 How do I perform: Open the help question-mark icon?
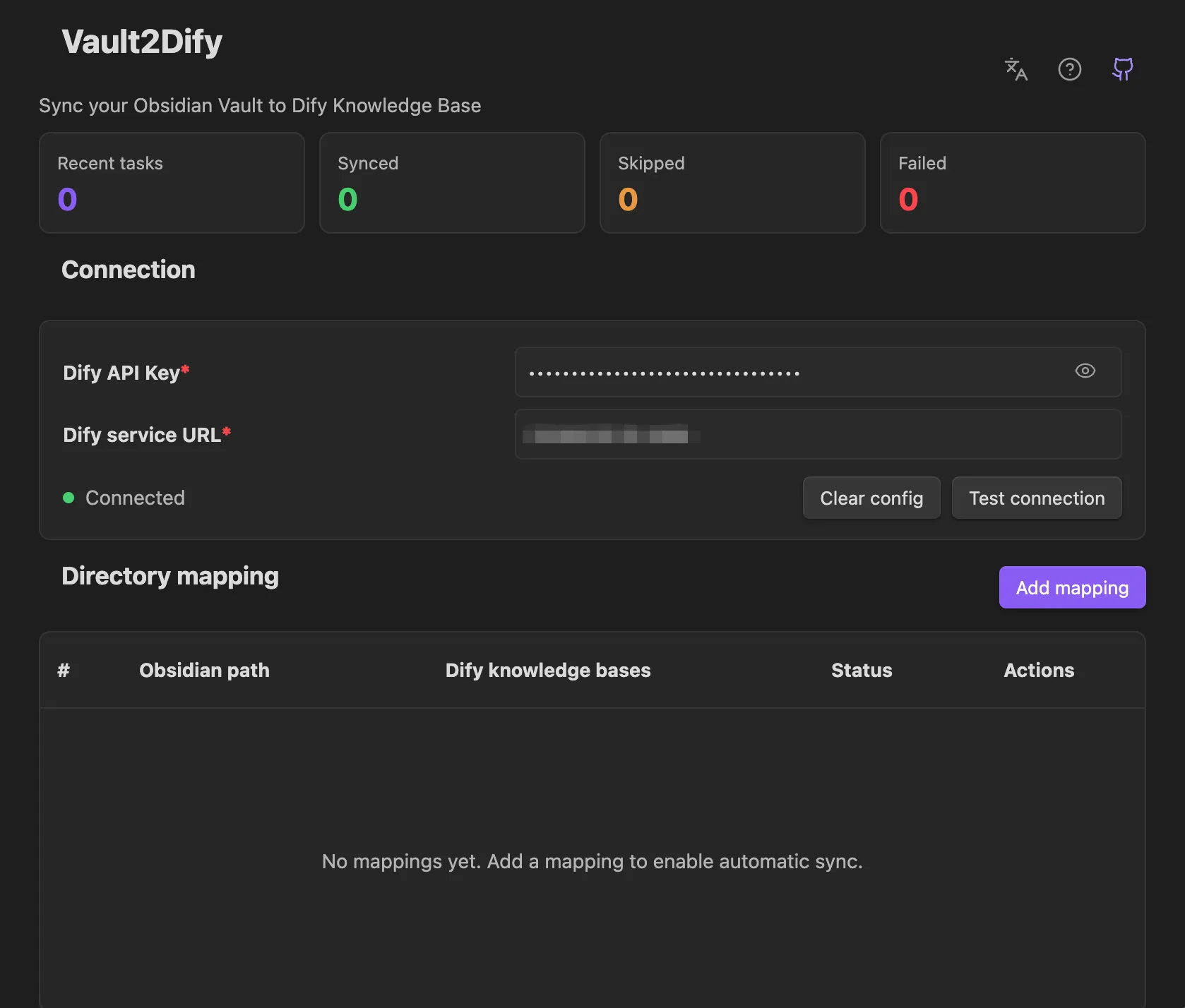point(1069,69)
